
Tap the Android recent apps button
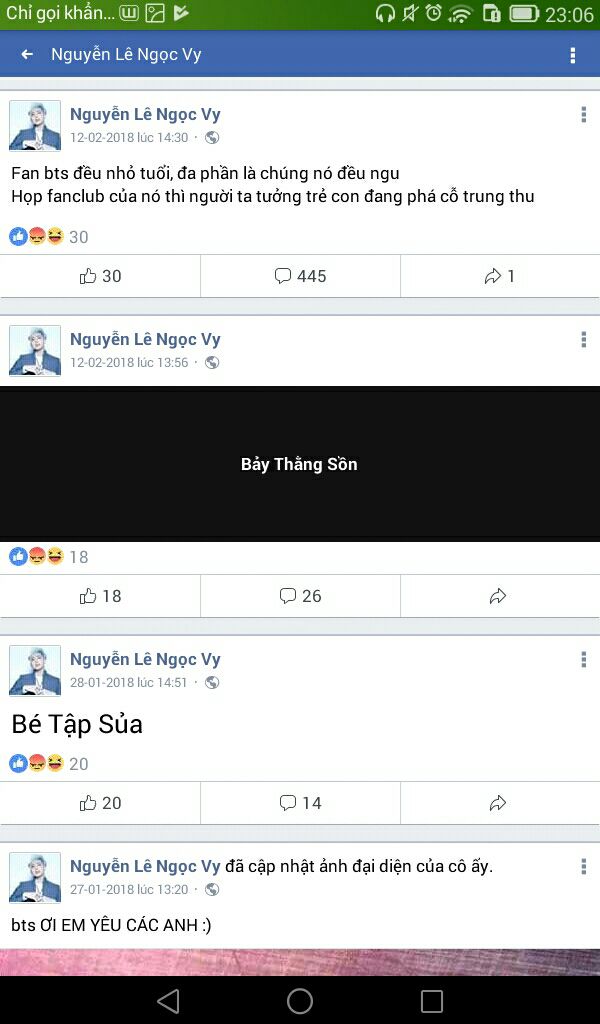click(x=432, y=1000)
